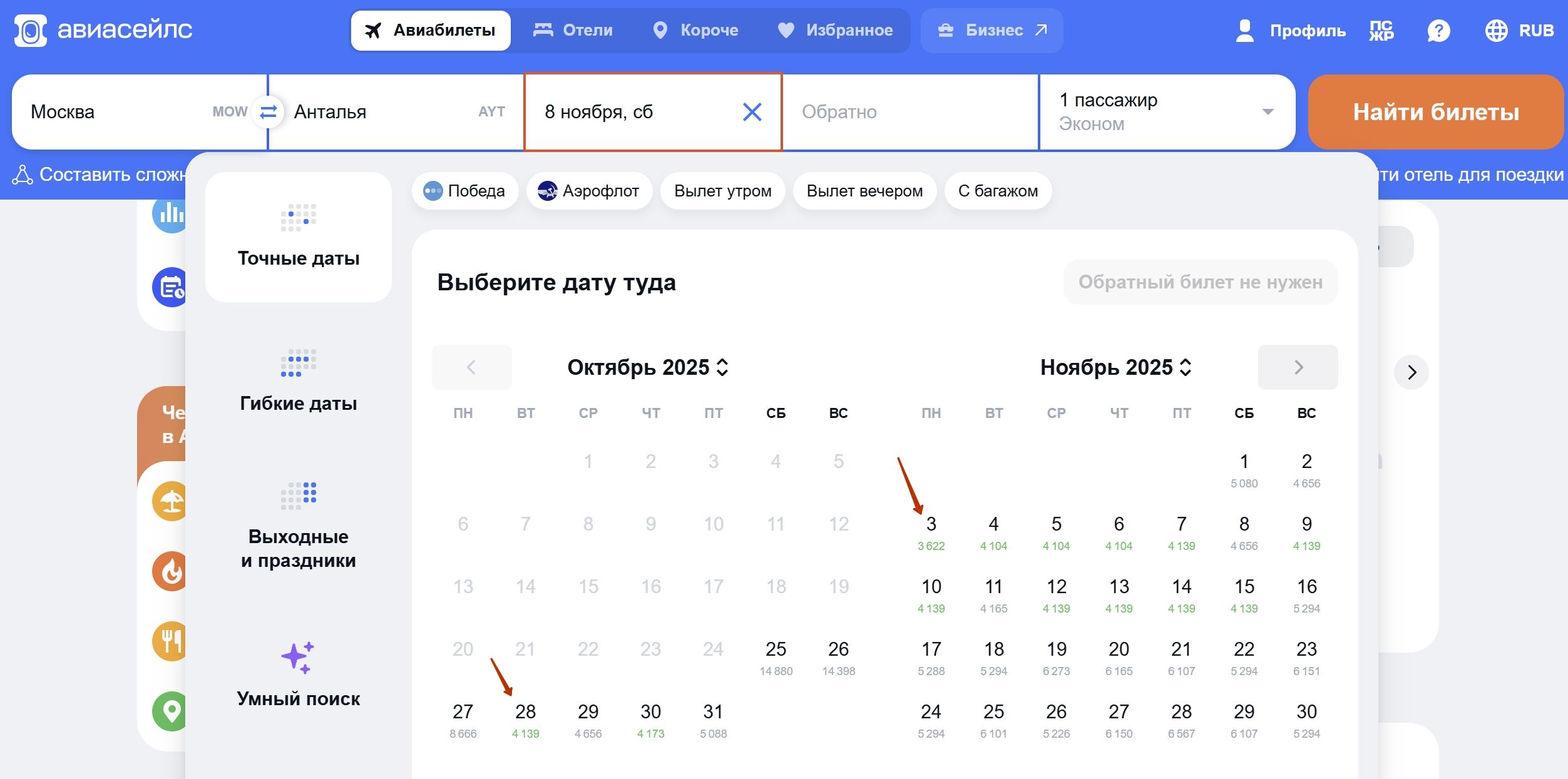Screen dimensions: 1568x779
Task: Toggle the Вылет утром filter chip
Action: pyautogui.click(x=722, y=191)
